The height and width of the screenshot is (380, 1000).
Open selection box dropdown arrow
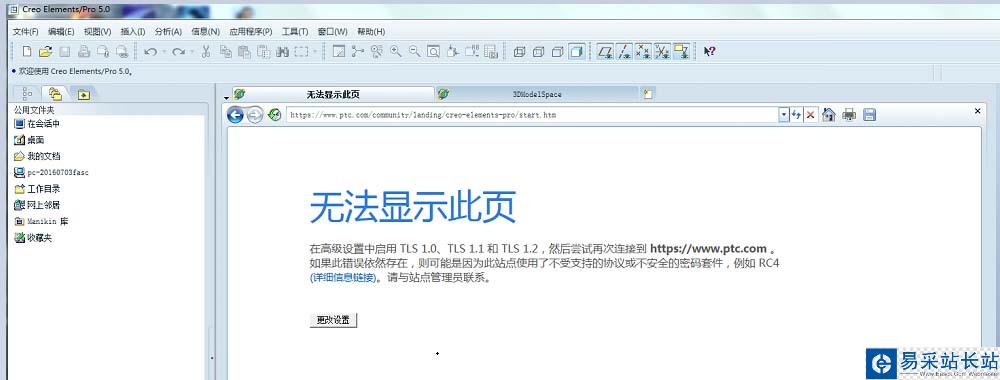(x=315, y=52)
